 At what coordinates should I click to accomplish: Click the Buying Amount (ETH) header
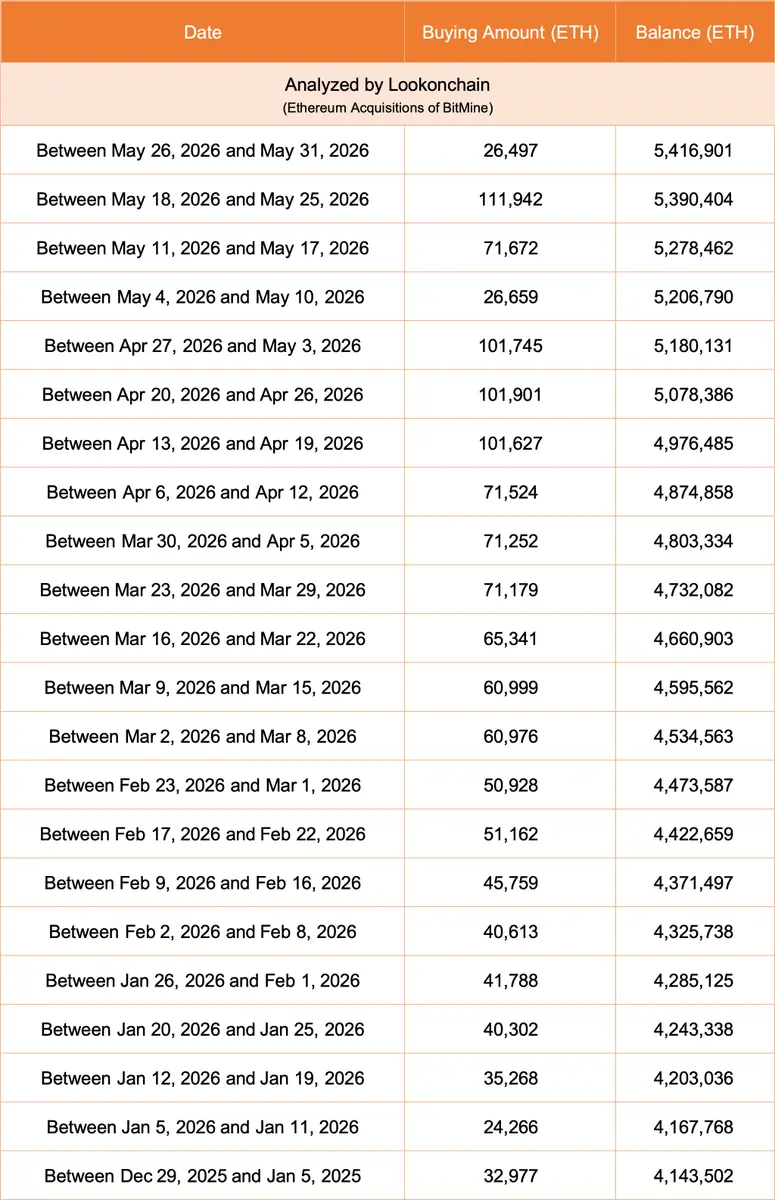pyautogui.click(x=510, y=32)
